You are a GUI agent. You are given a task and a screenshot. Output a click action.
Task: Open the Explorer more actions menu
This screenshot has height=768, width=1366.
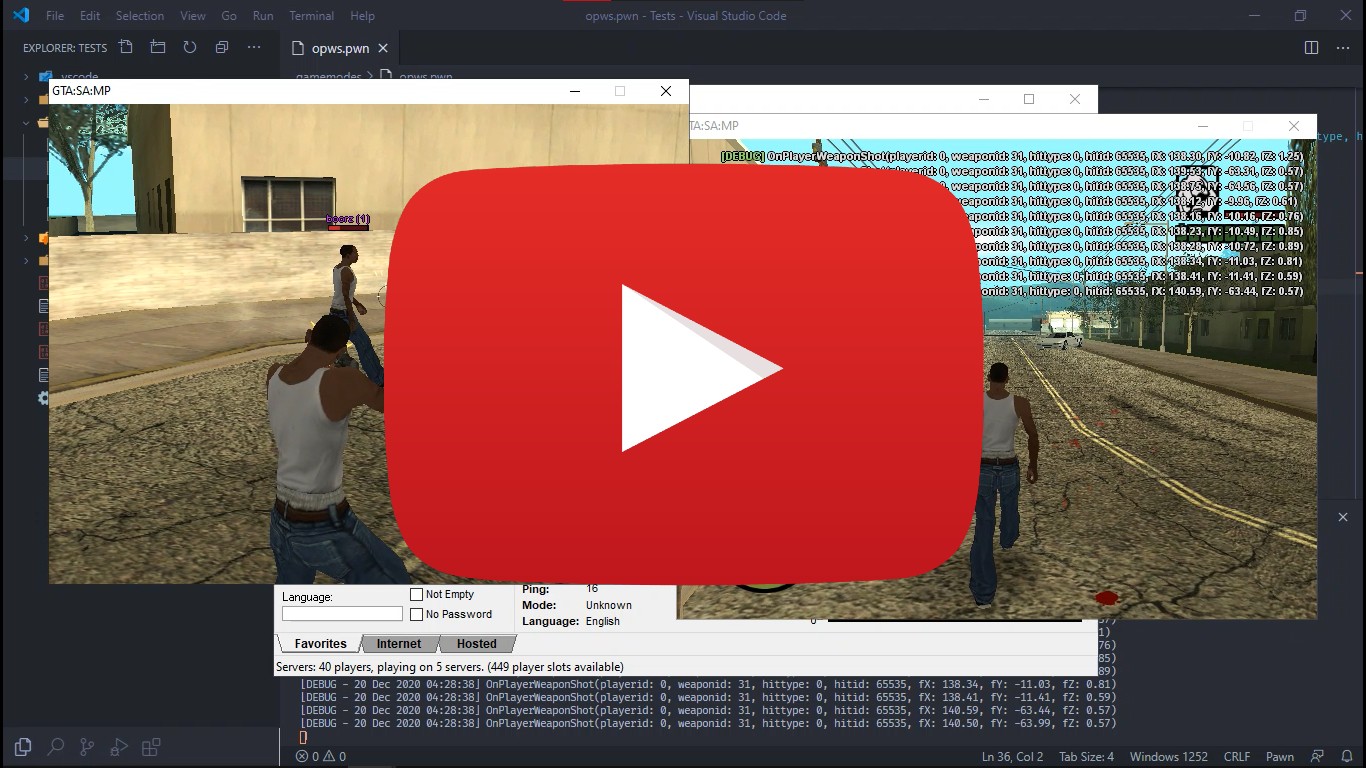point(253,47)
